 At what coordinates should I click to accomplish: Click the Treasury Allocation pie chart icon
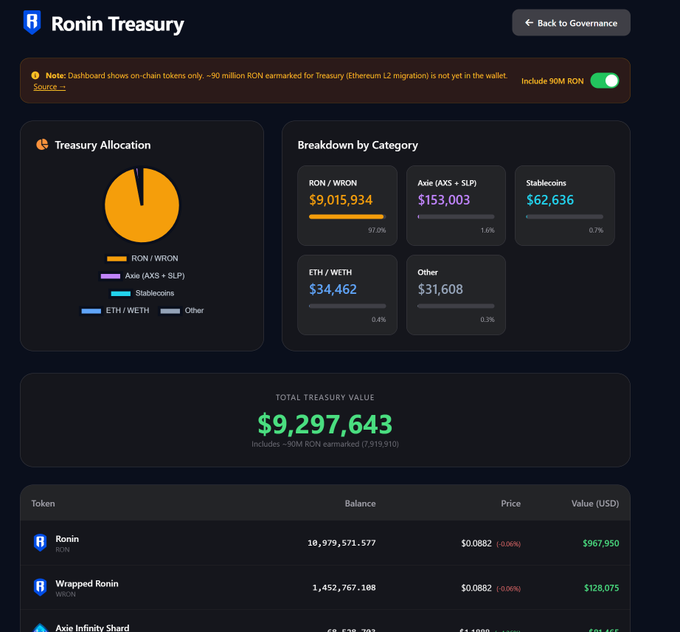click(x=42, y=144)
